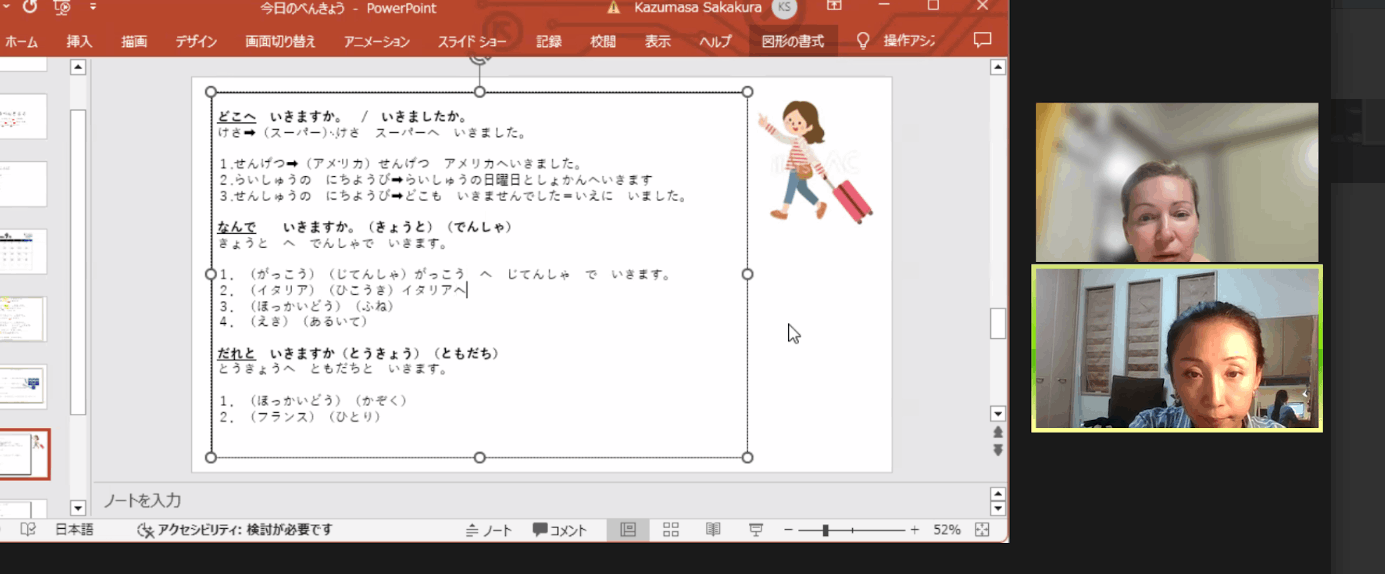Click the zoom slider handle
1385x574 pixels.
pos(825,530)
